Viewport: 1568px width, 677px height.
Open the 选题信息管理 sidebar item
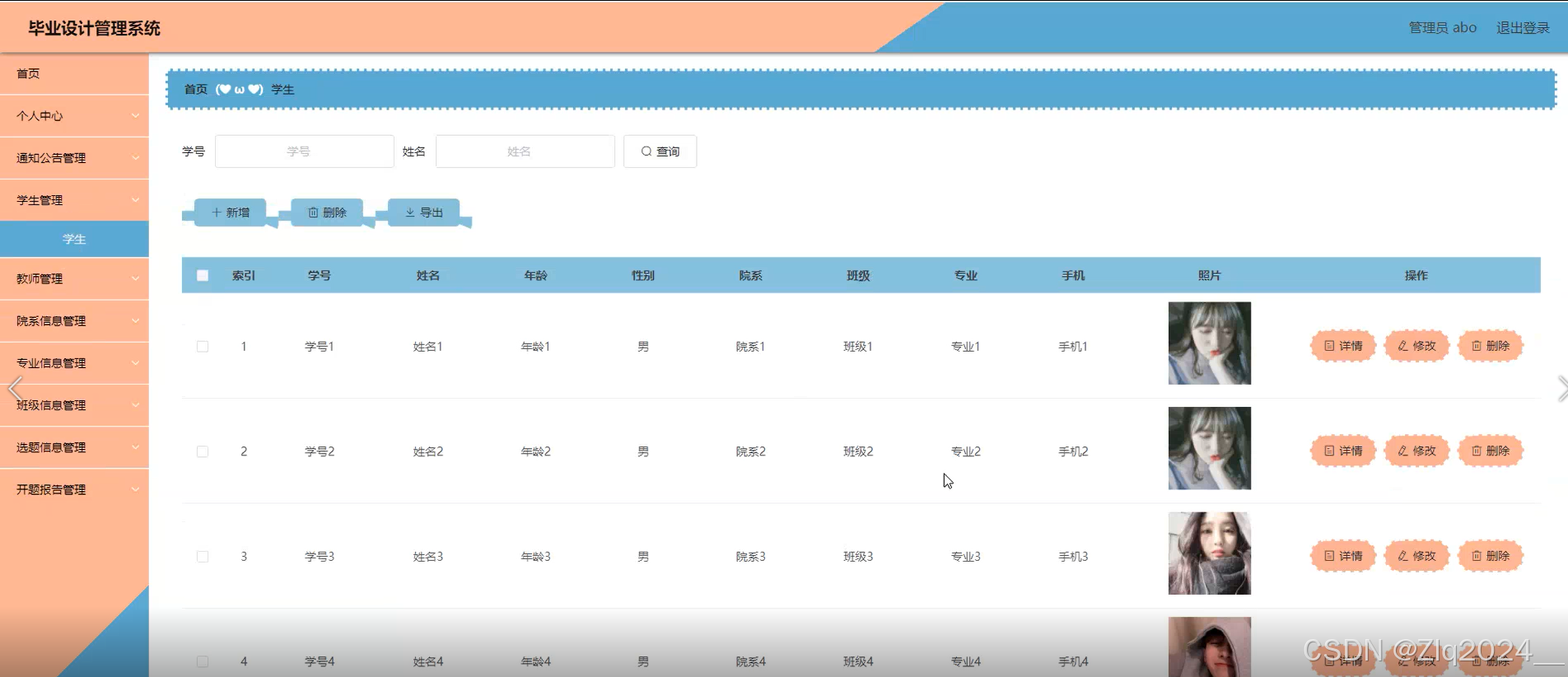[74, 447]
